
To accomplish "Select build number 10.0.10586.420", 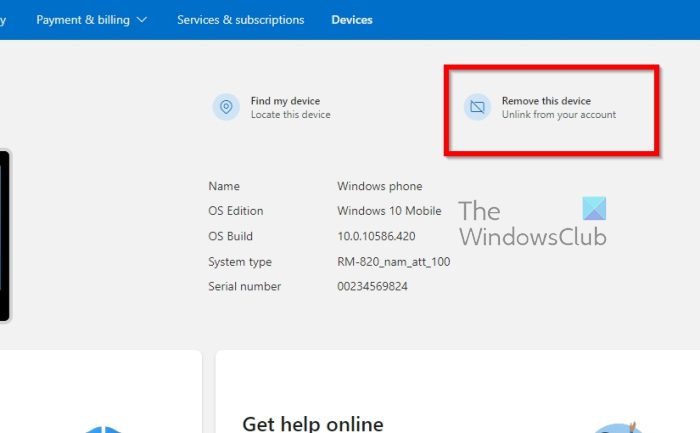I will tap(376, 236).
